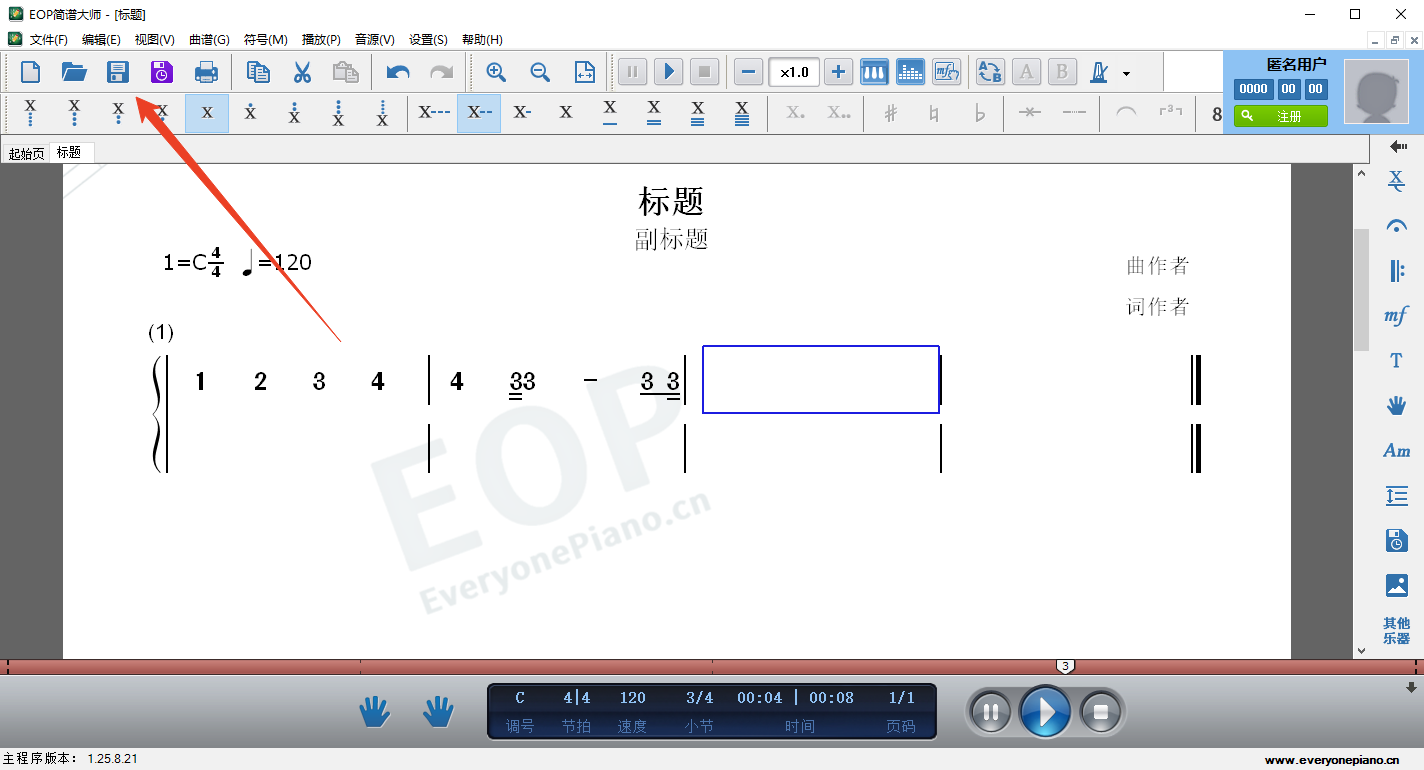This screenshot has height=770, width=1424.
Task: Open the fermata symbol sidebar tool
Action: (1397, 226)
